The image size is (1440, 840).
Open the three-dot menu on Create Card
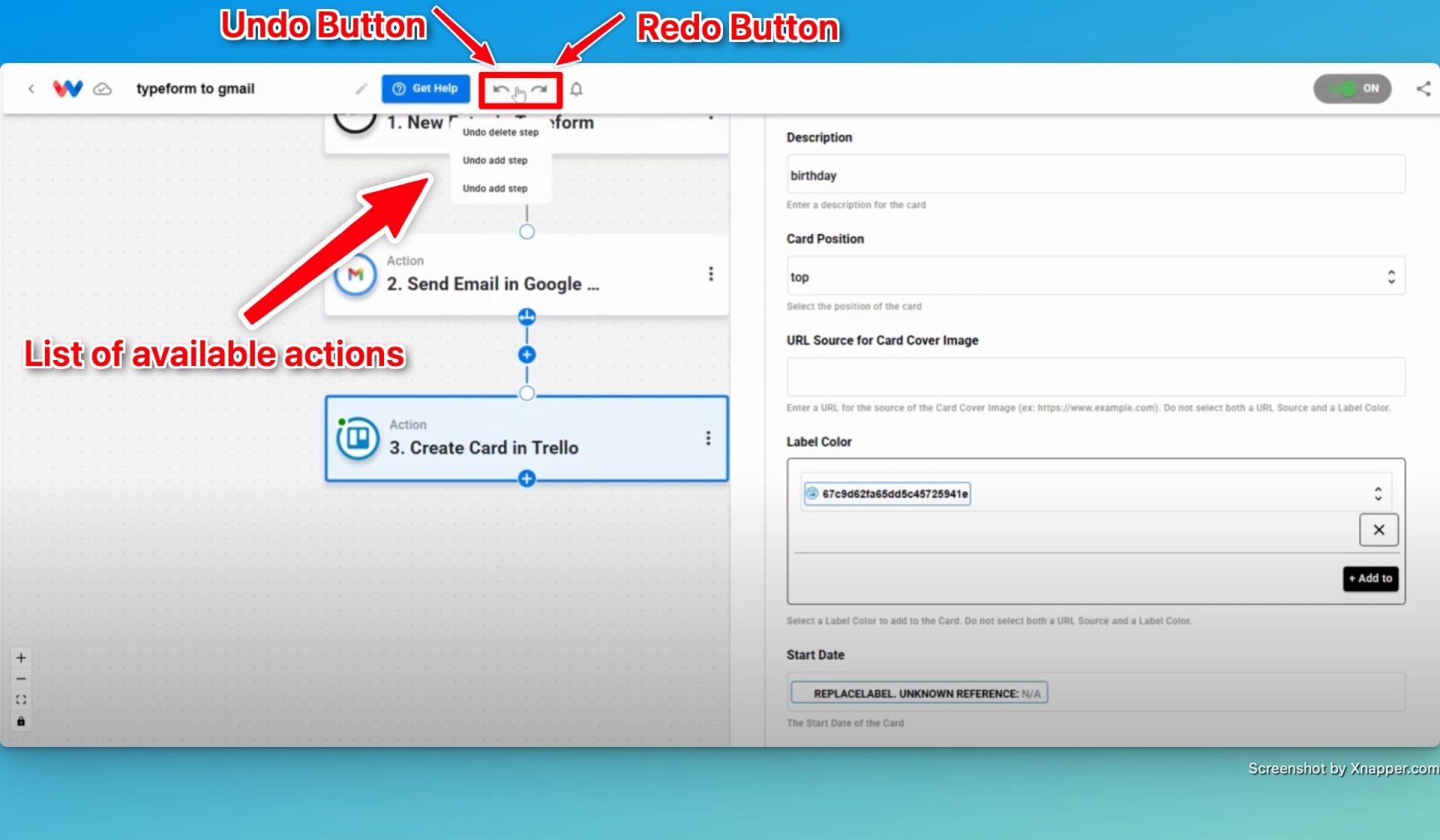(708, 437)
